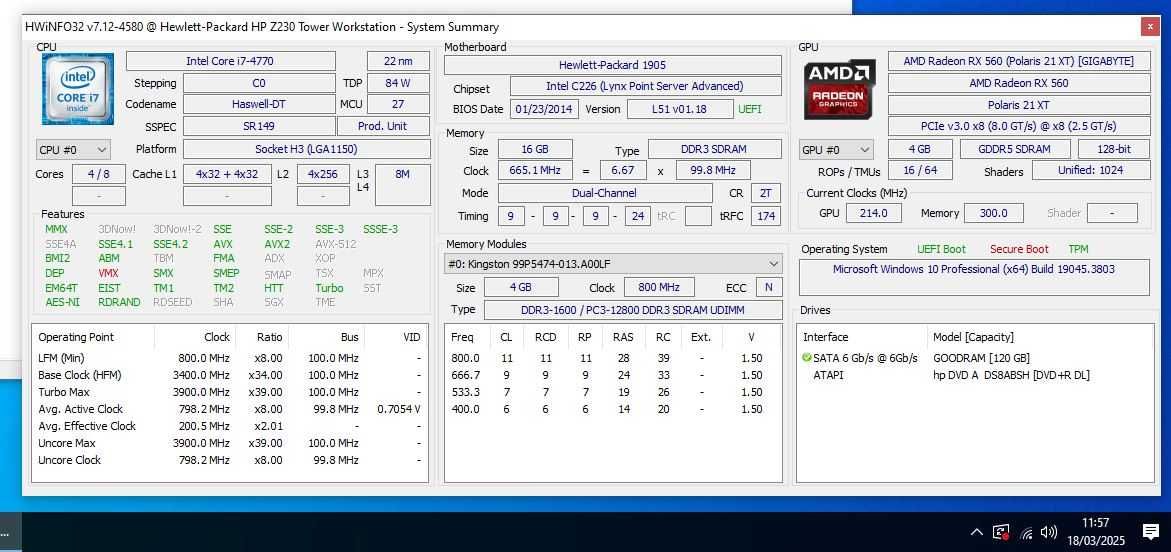This screenshot has height=552, width=1171.
Task: Select the GOODRAM [120 GB] drive row
Action: tap(975, 358)
